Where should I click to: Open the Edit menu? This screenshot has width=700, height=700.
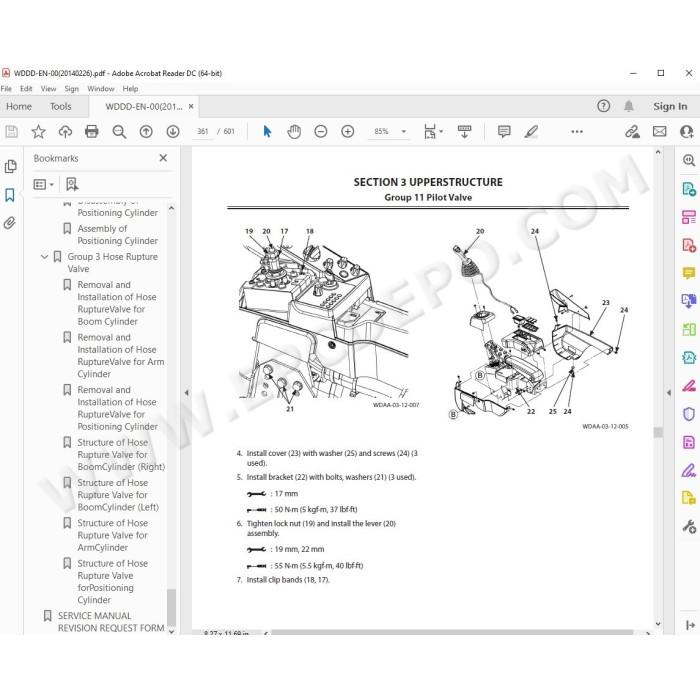point(26,89)
